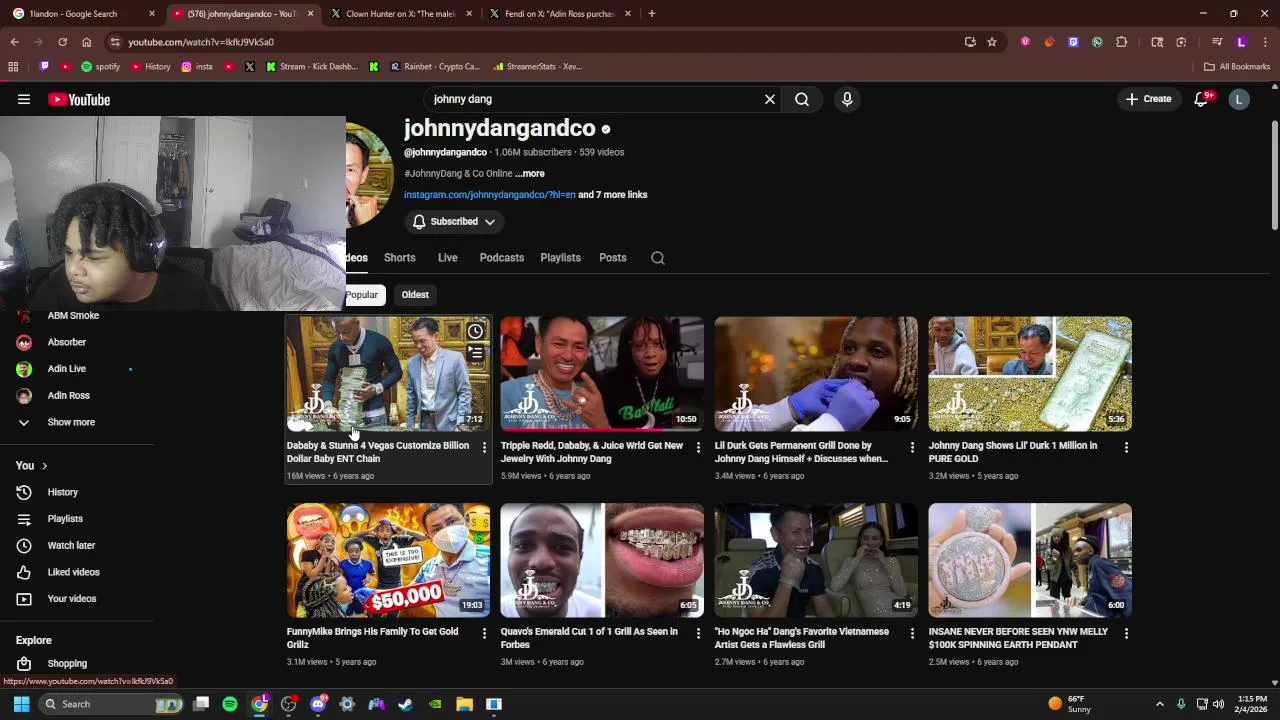Open the notifications bell

(1201, 99)
